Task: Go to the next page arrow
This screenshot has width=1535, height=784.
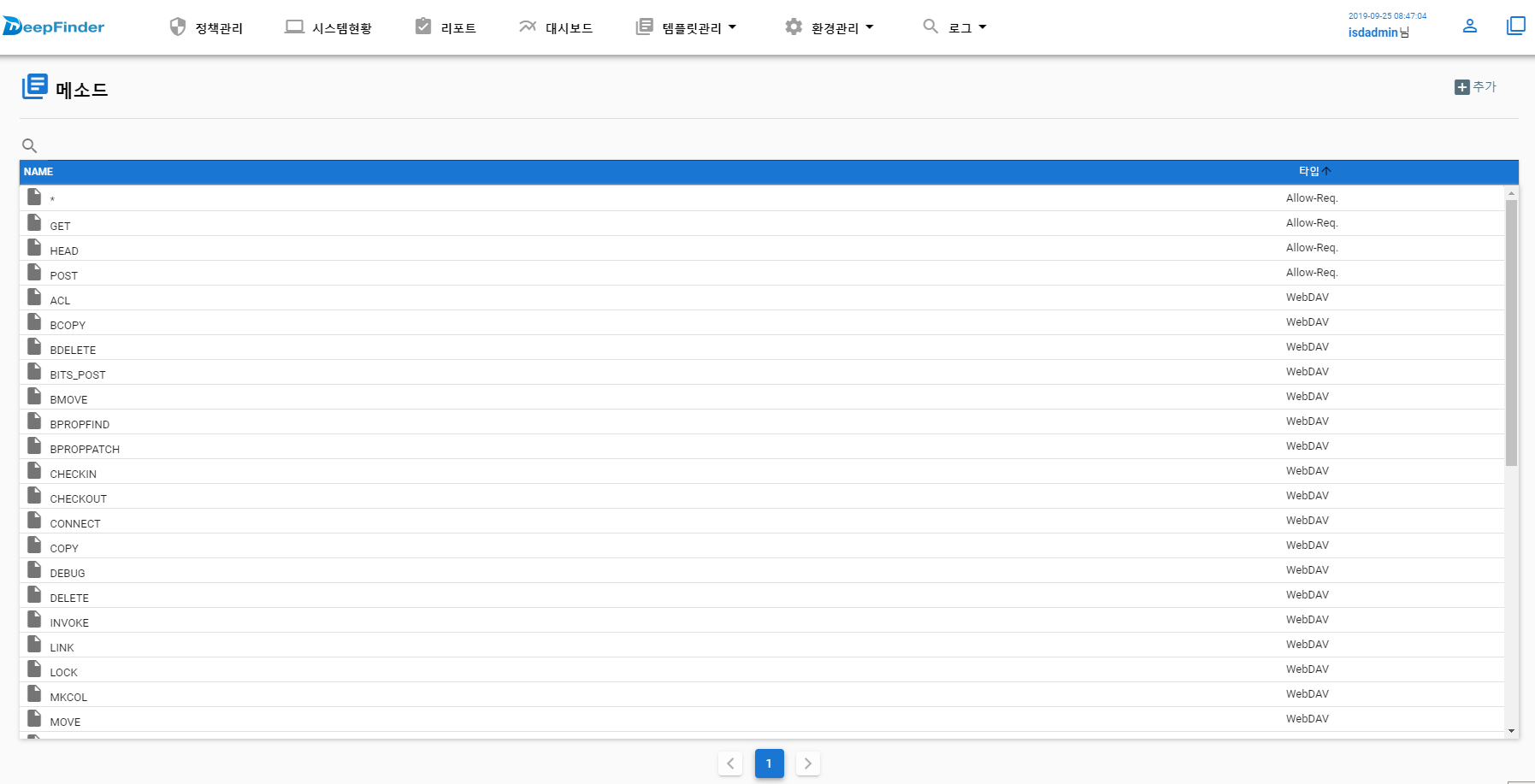Action: (808, 763)
